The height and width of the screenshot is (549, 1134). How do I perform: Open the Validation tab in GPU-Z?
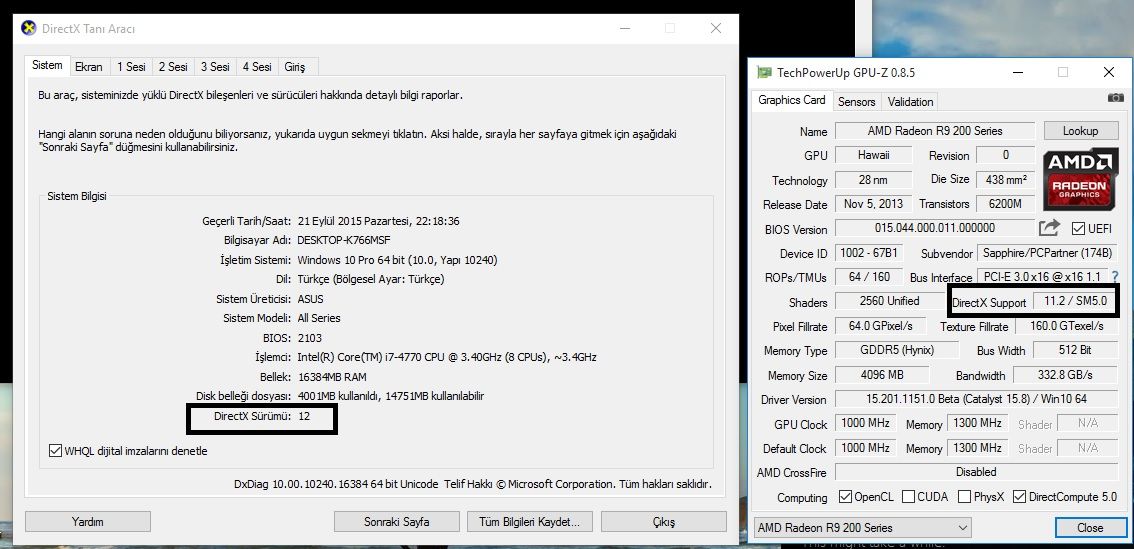[911, 102]
